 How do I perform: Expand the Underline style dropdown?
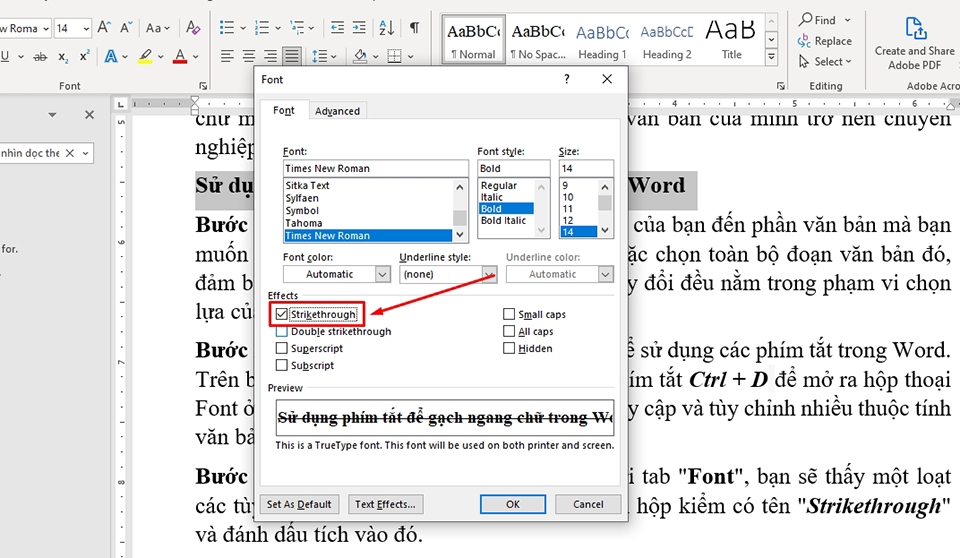point(448,274)
